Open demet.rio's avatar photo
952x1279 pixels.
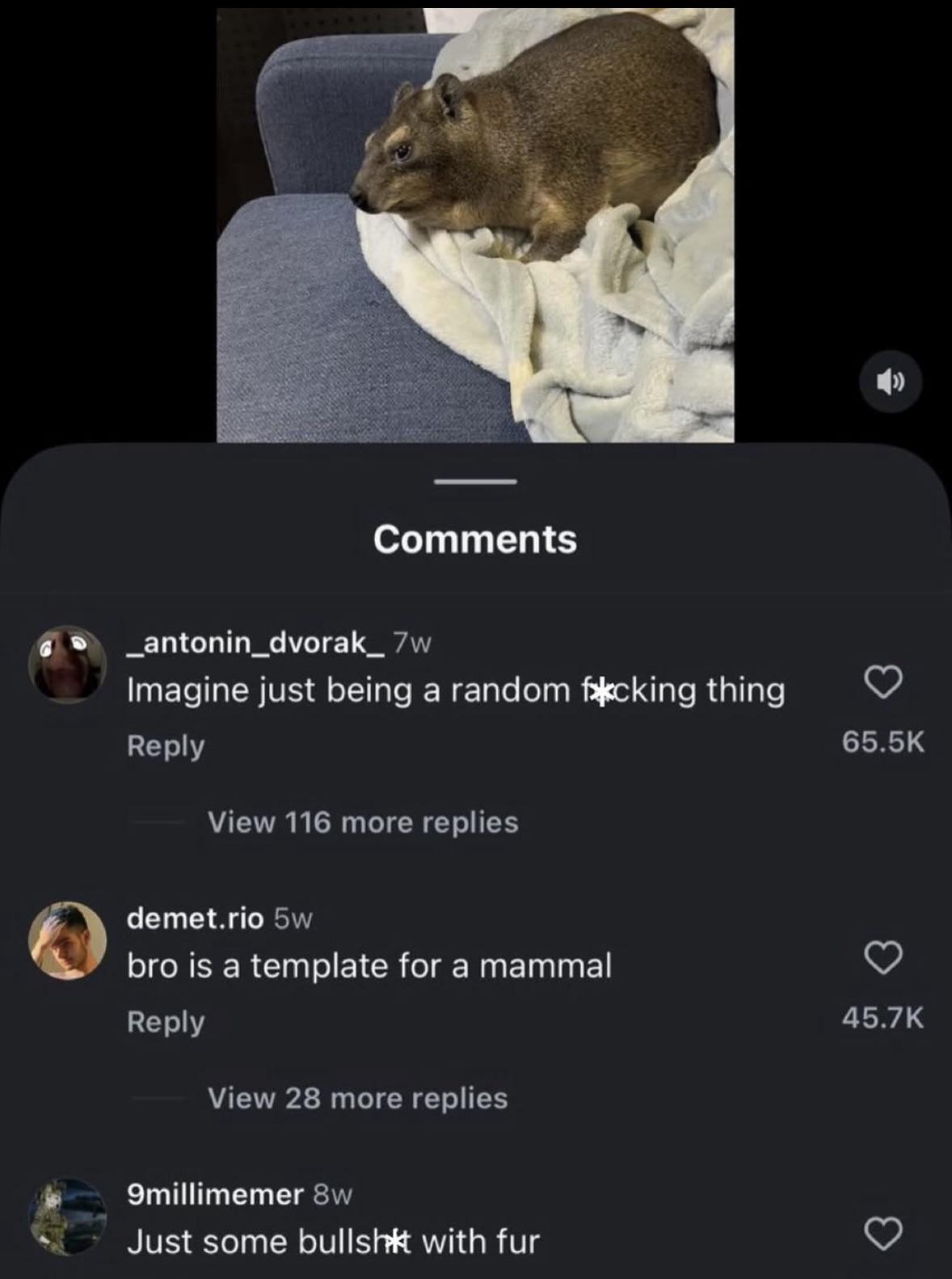(x=68, y=940)
